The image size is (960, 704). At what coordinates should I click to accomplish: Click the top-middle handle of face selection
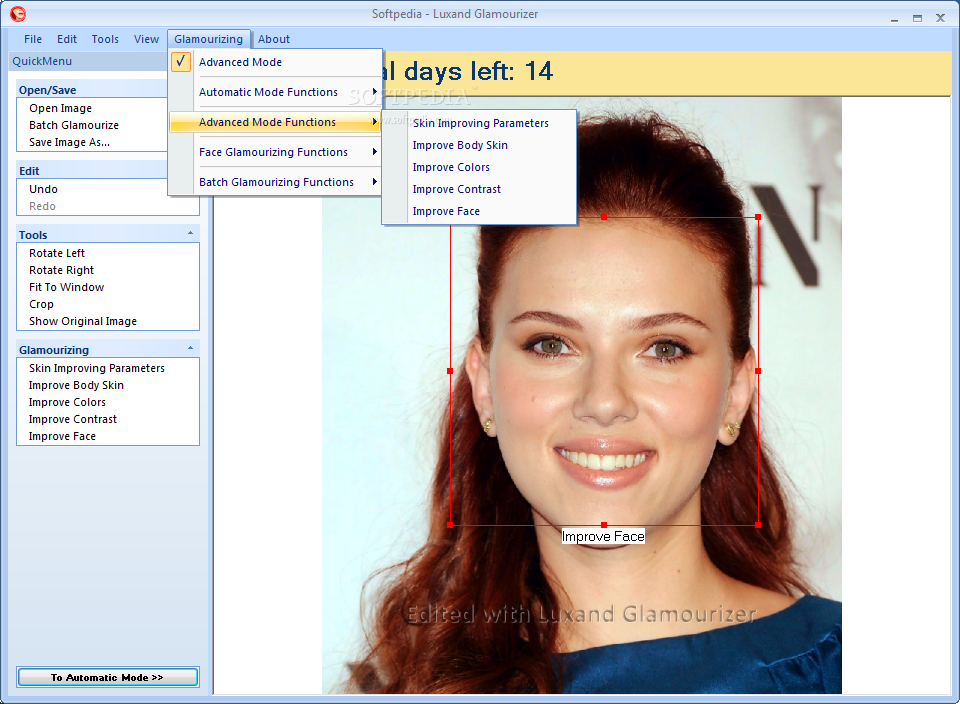pyautogui.click(x=604, y=217)
